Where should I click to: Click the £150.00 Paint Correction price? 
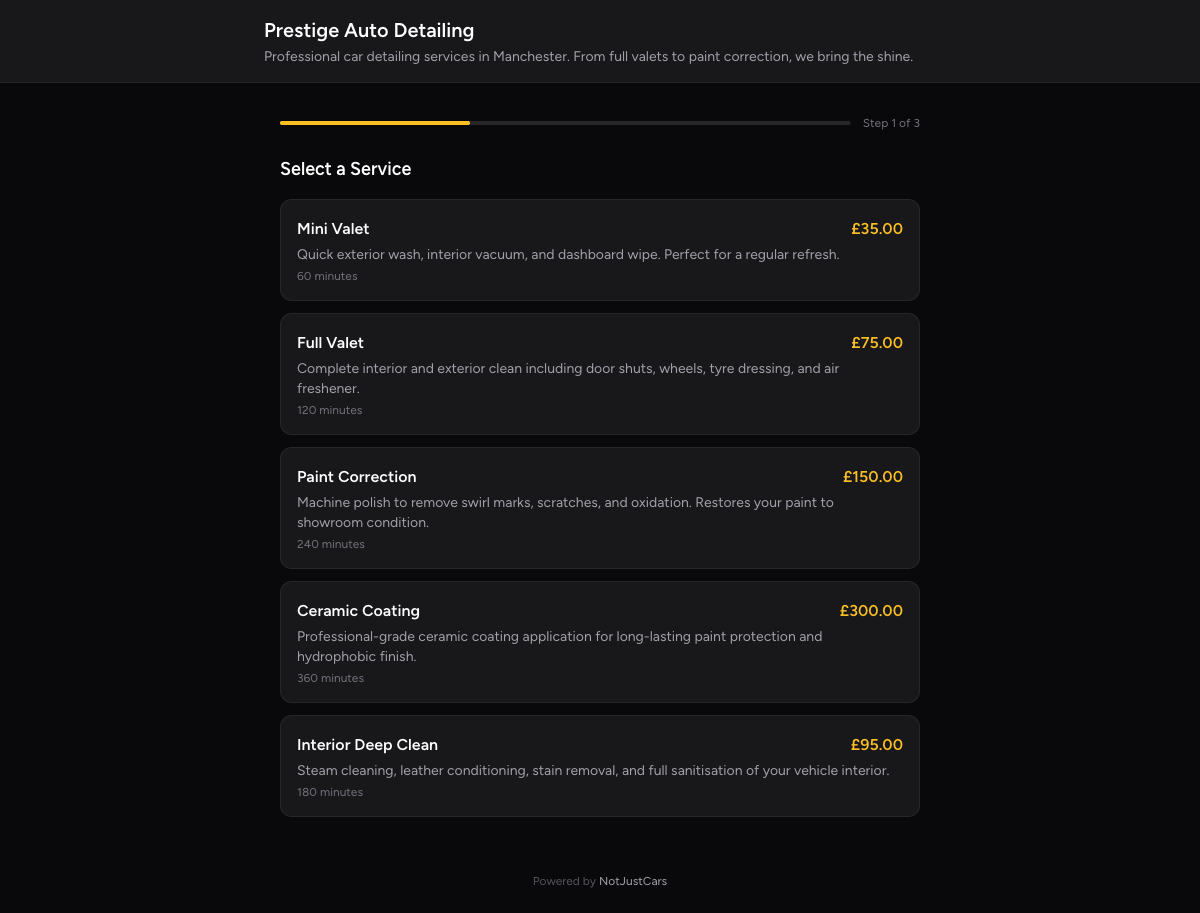click(x=873, y=476)
